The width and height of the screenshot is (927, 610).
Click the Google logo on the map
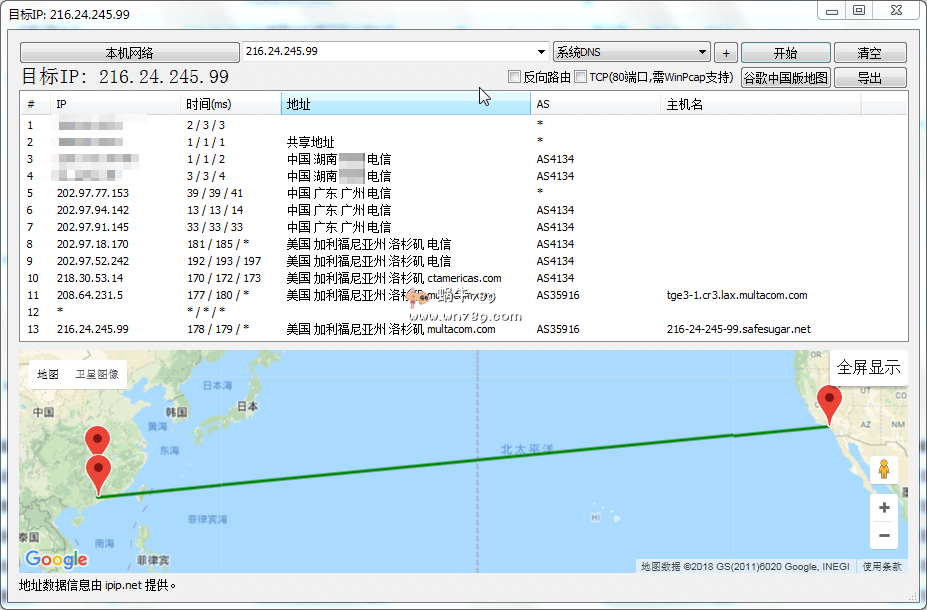[x=55, y=559]
